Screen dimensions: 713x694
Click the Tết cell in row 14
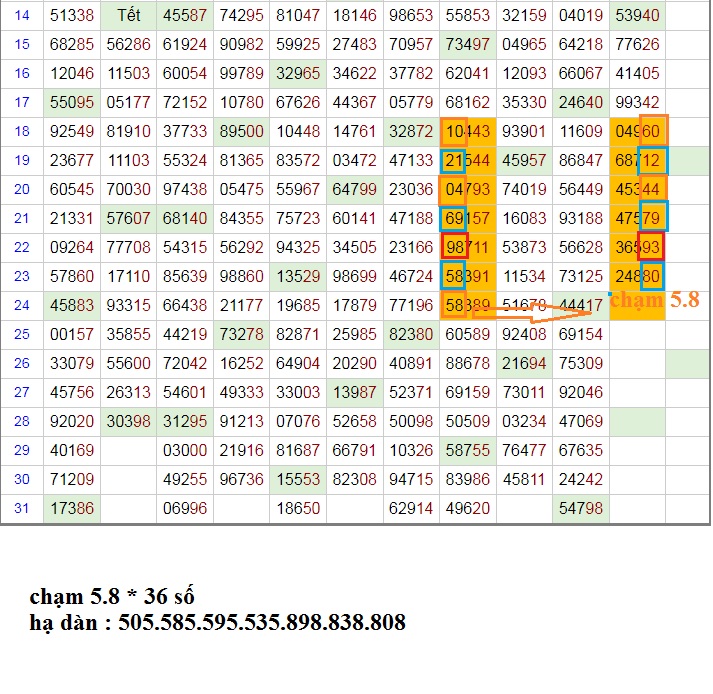(x=128, y=15)
